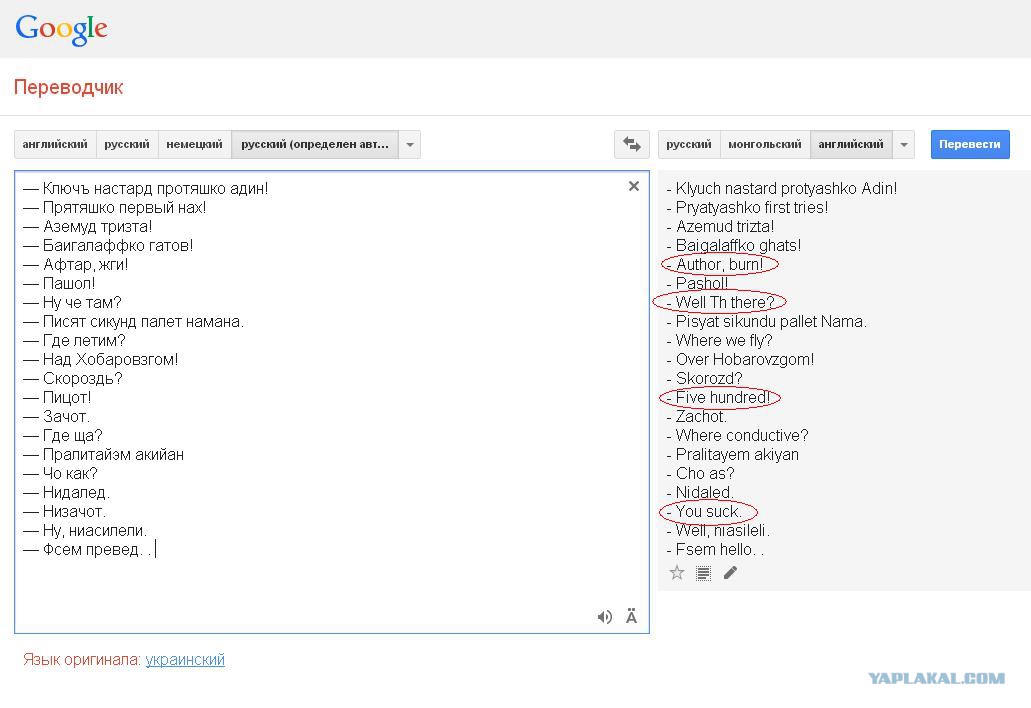Screen dimensions: 1031x708
Task: Select русский as target language
Action: point(689,144)
